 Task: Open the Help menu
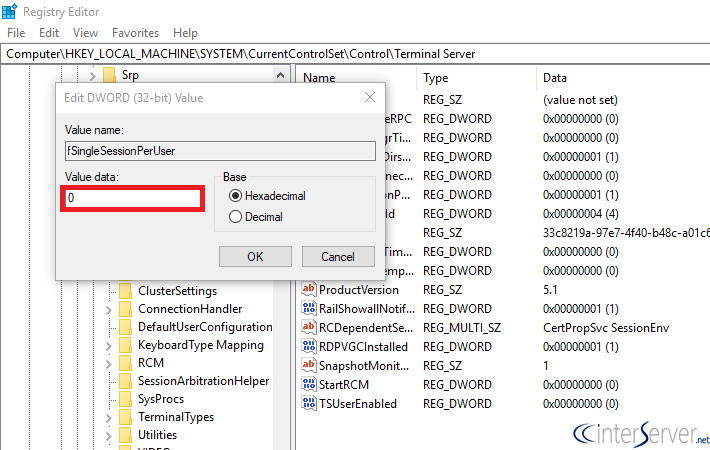185,33
